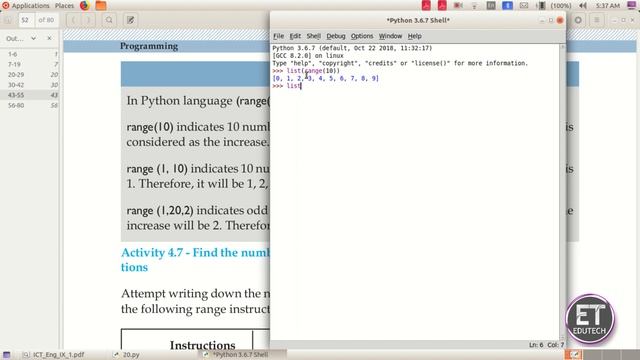Open the PDF viewer search tool
The height and width of the screenshot is (360, 640).
tap(109, 20)
